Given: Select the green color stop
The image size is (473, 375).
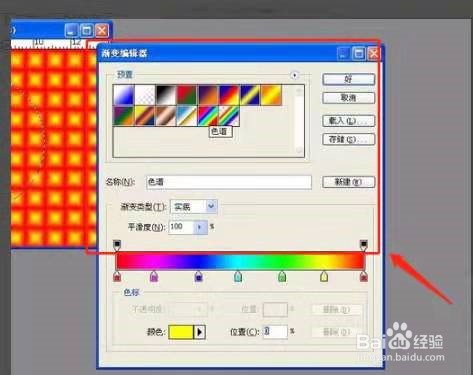Looking at the screenshot, I should (x=282, y=276).
